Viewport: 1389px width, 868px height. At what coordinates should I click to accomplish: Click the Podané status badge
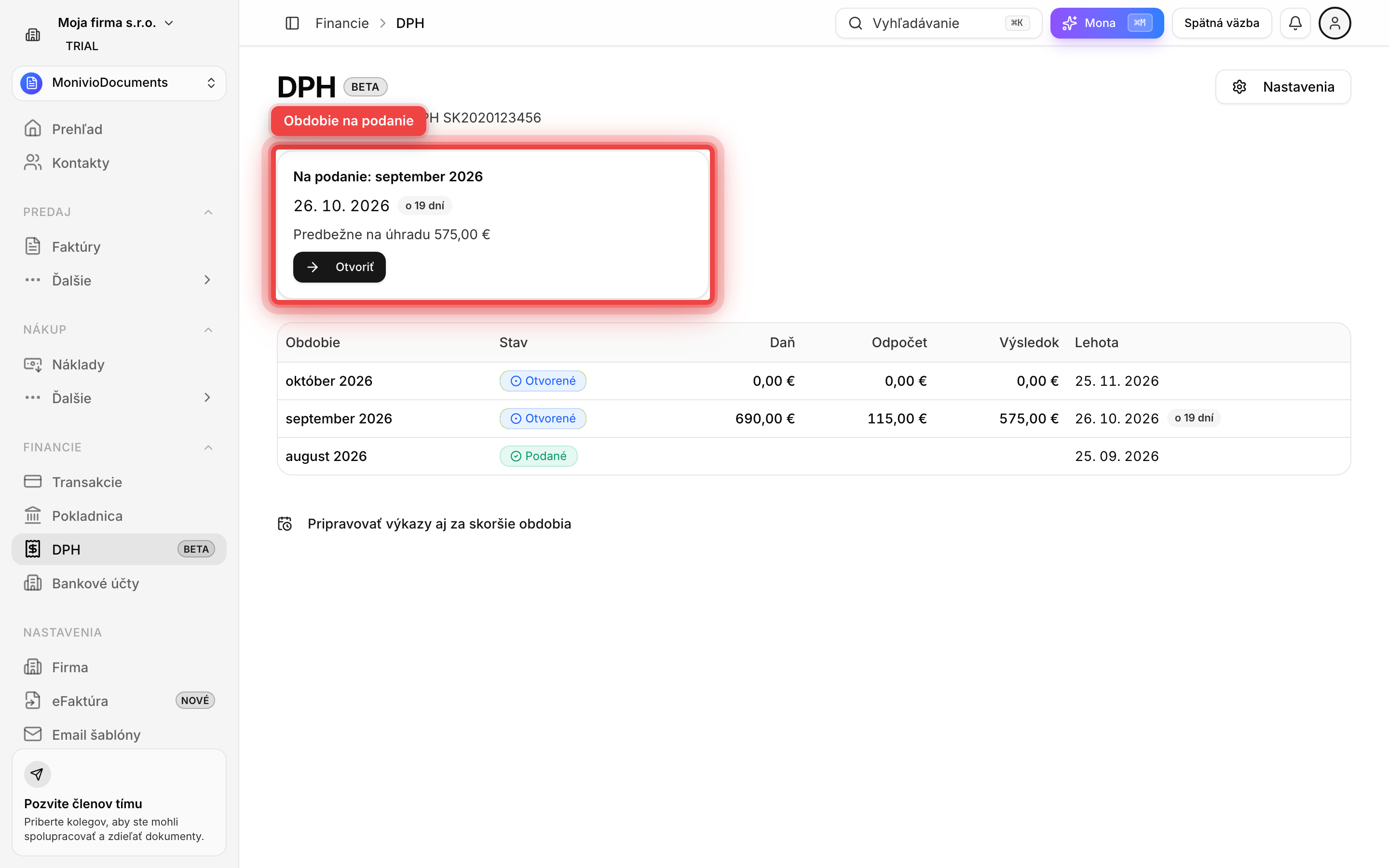coord(538,456)
